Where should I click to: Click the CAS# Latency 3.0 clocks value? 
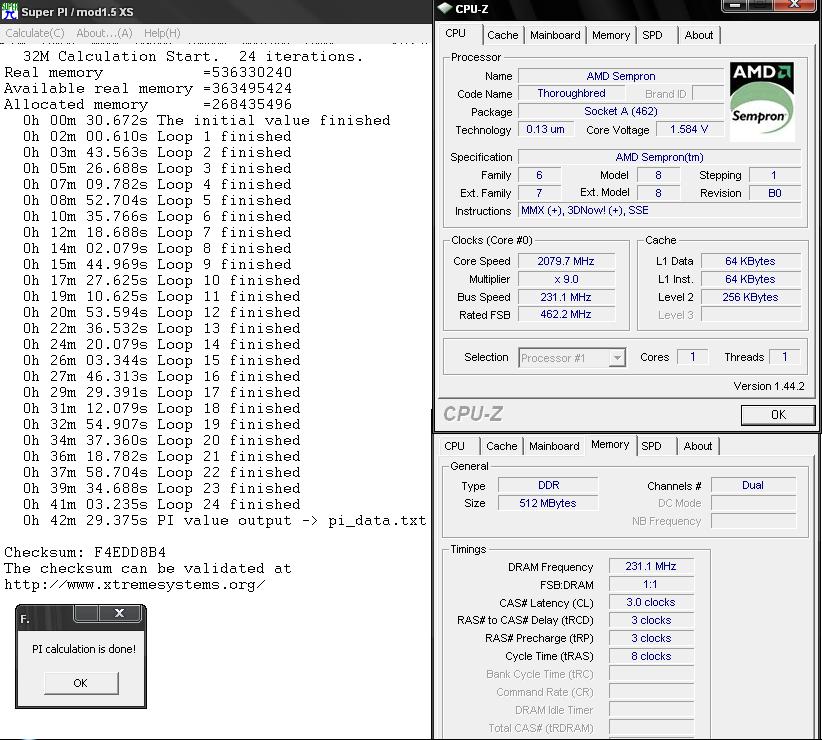(651, 602)
